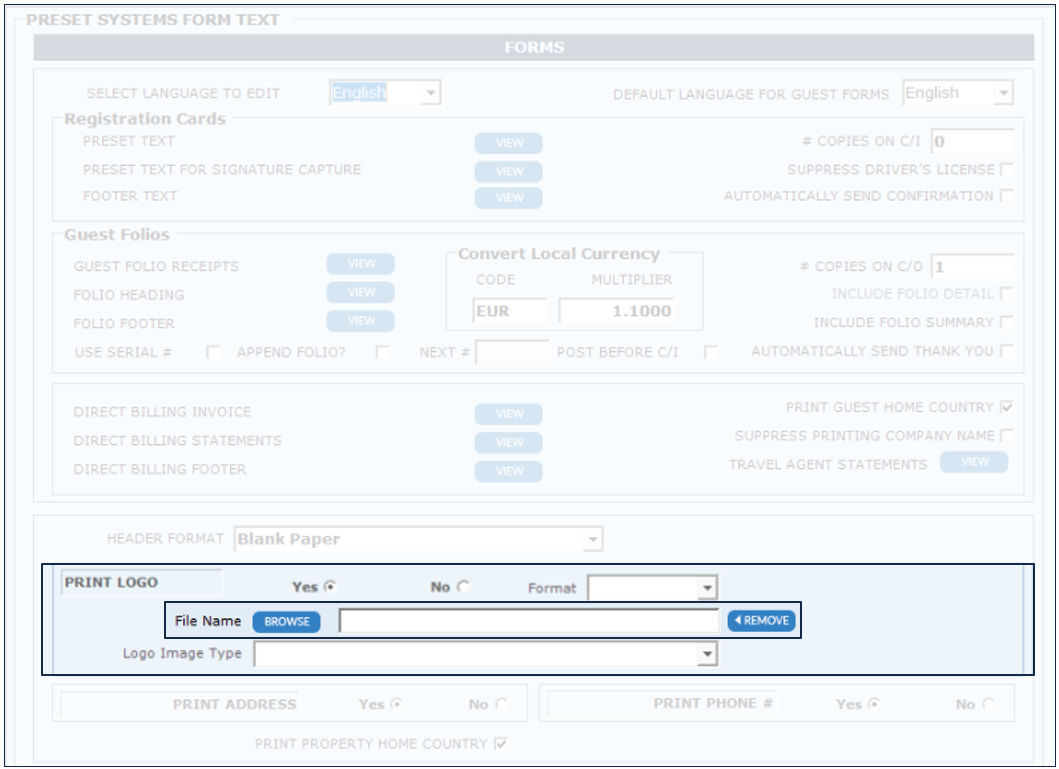
Task: Open Select Language to Edit dropdown
Action: pos(430,93)
